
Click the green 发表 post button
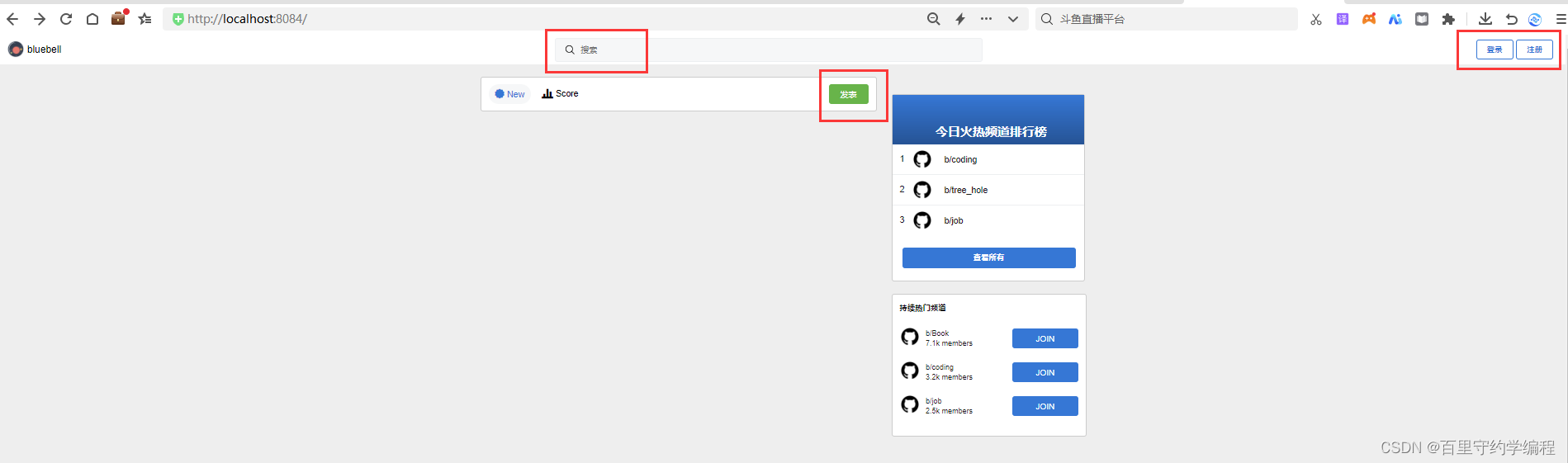pos(848,94)
